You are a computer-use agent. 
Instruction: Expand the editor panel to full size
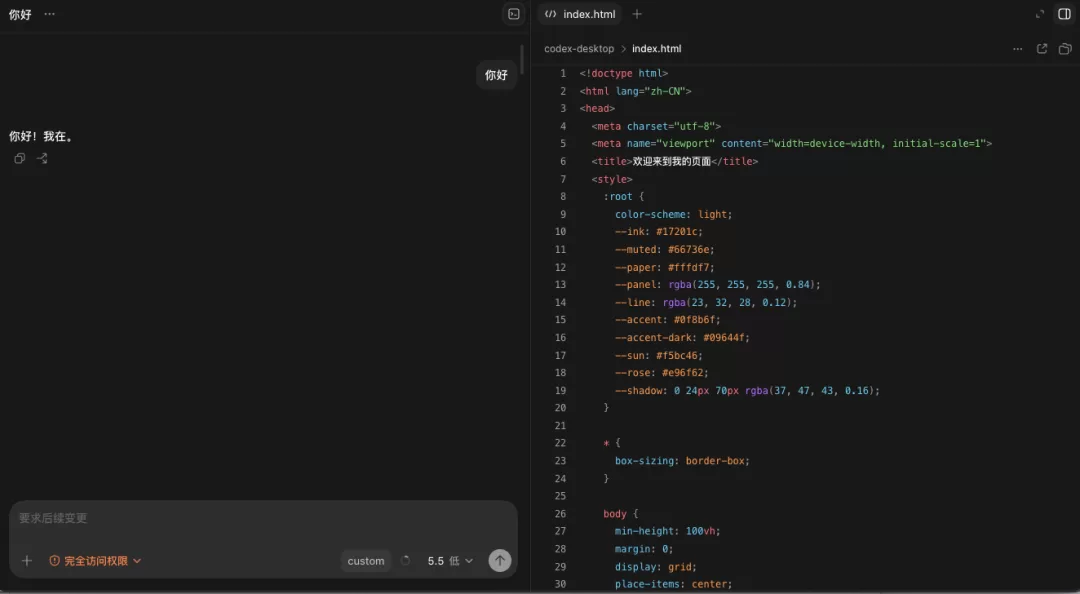(1040, 14)
